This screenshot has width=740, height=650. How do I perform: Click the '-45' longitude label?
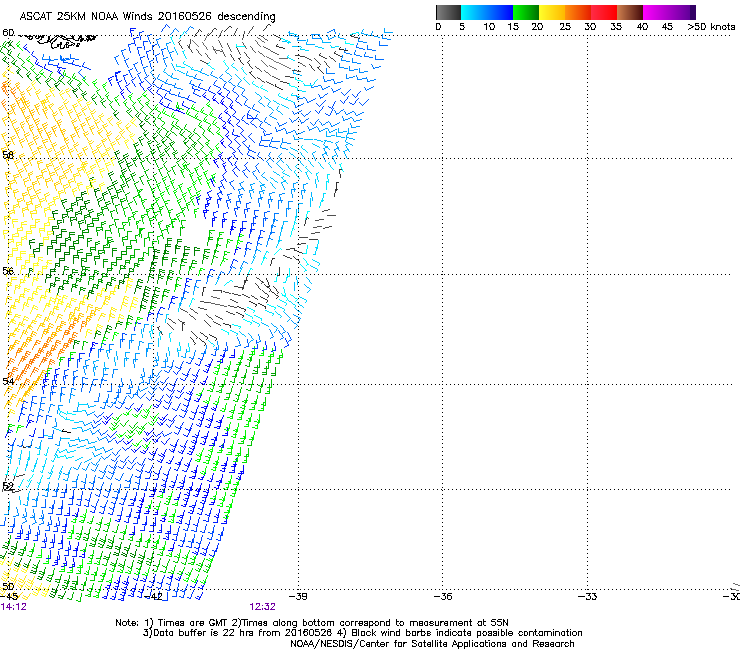[x=8, y=597]
